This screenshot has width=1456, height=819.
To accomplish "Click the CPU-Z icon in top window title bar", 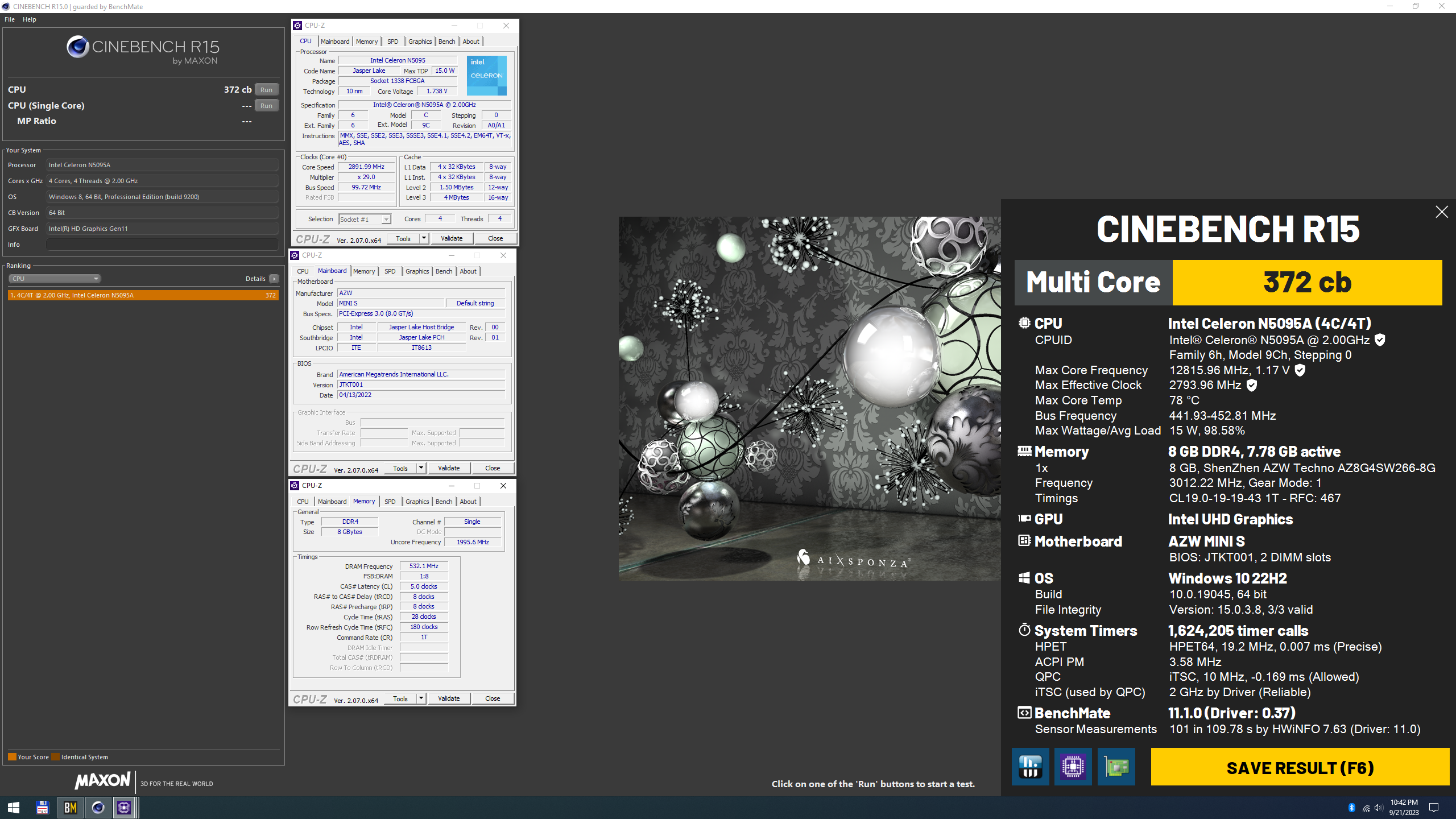I will pyautogui.click(x=297, y=26).
